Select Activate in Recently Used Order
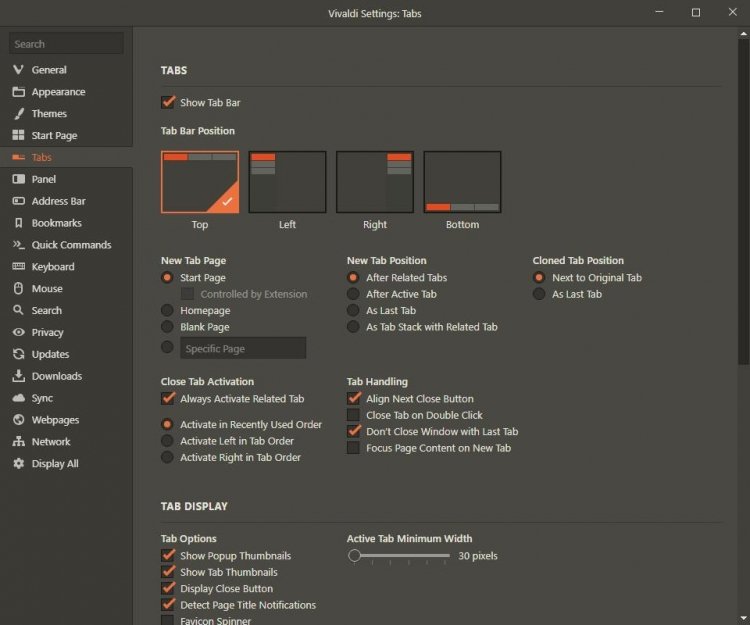 point(167,424)
